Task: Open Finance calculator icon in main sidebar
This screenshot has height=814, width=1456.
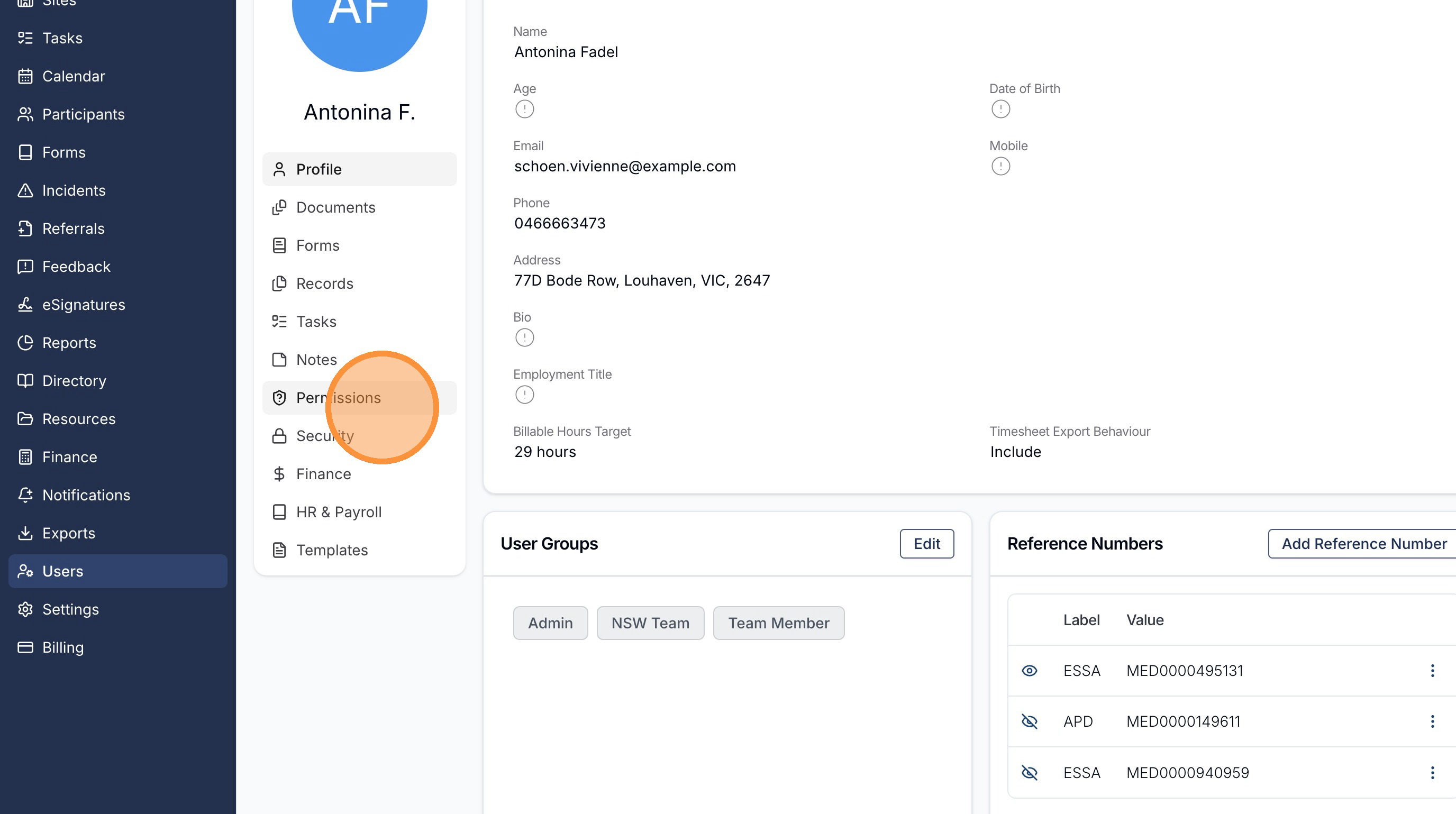Action: [x=25, y=457]
